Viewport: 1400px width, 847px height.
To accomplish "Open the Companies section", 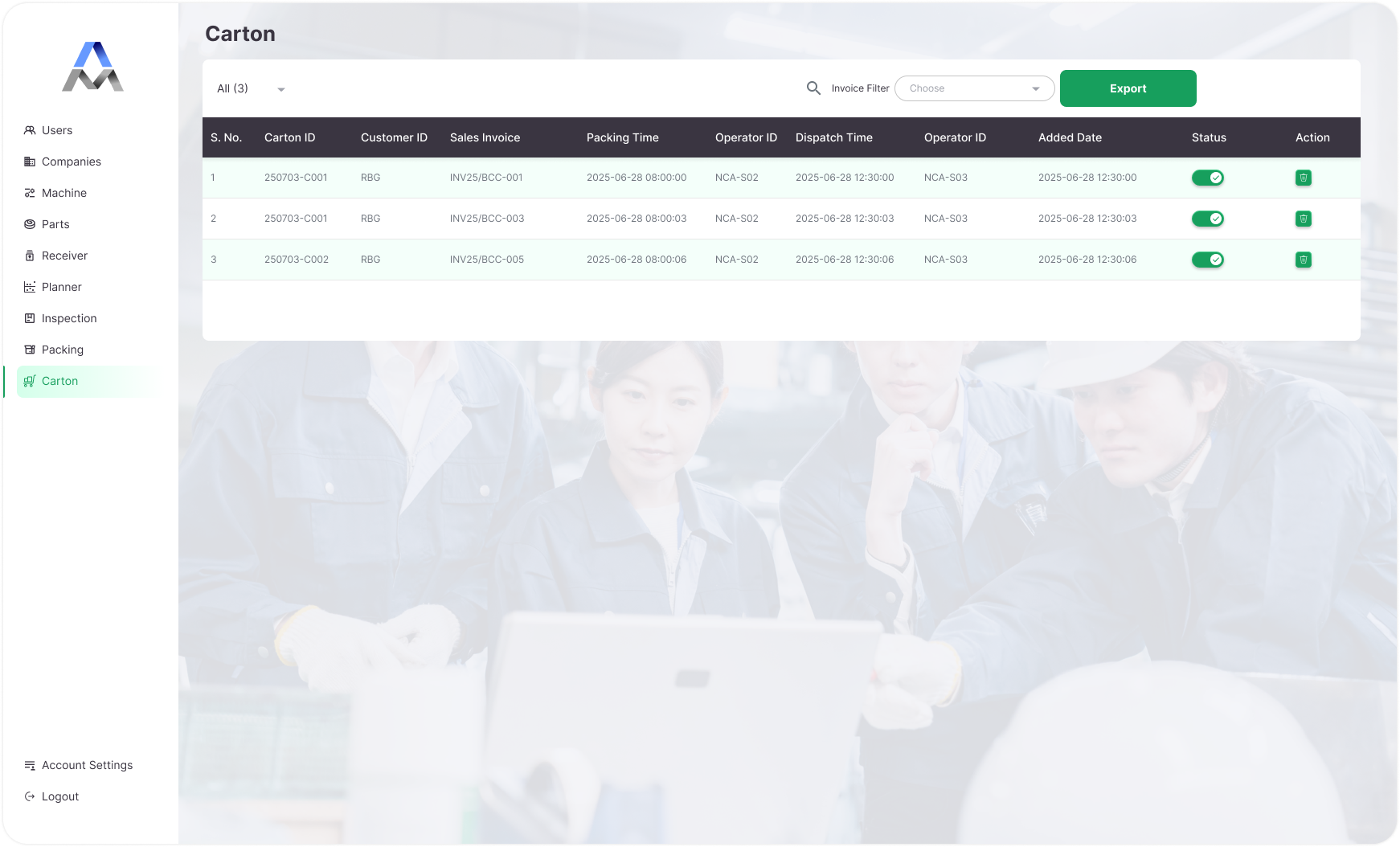I will pos(72,162).
